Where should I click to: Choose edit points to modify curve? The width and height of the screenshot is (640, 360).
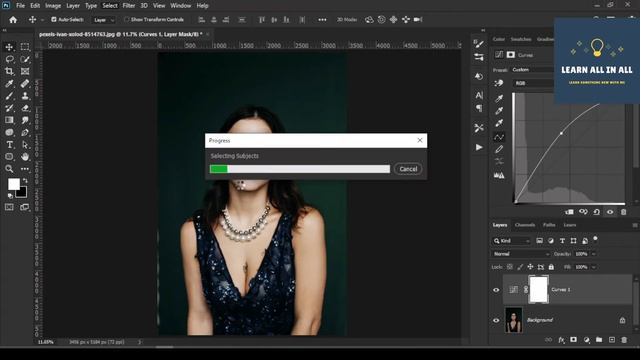click(499, 137)
